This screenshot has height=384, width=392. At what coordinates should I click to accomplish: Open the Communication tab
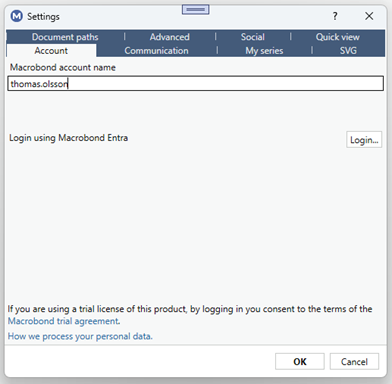coord(156,51)
